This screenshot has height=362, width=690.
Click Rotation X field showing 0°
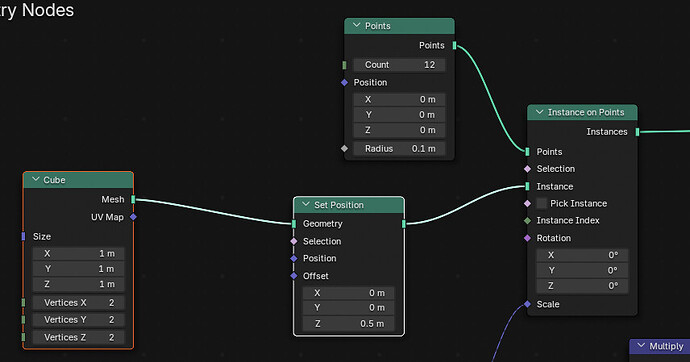pos(582,255)
